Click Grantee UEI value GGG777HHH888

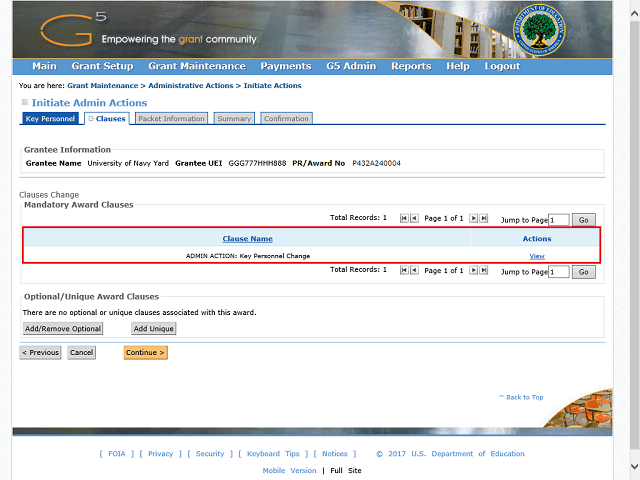tap(257, 163)
